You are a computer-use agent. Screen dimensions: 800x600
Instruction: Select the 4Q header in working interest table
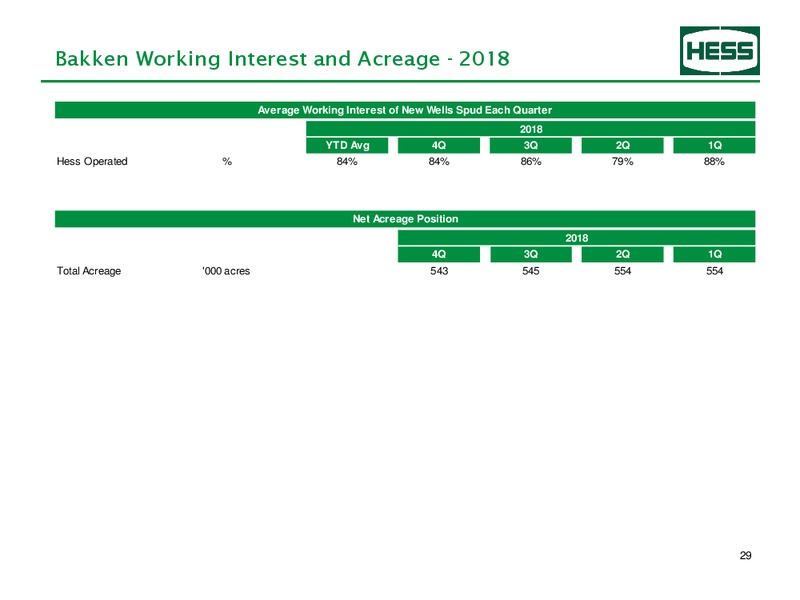point(439,145)
